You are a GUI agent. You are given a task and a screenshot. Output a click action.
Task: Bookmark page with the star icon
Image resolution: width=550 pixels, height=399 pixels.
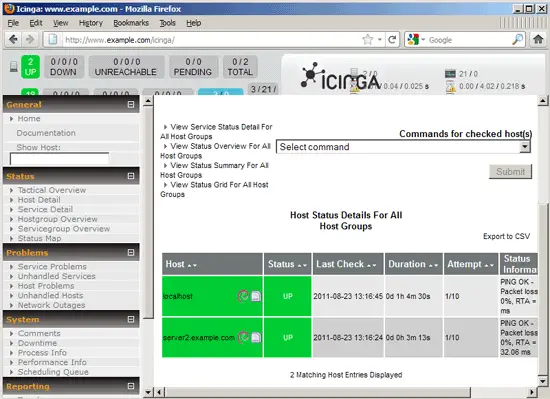click(x=368, y=39)
